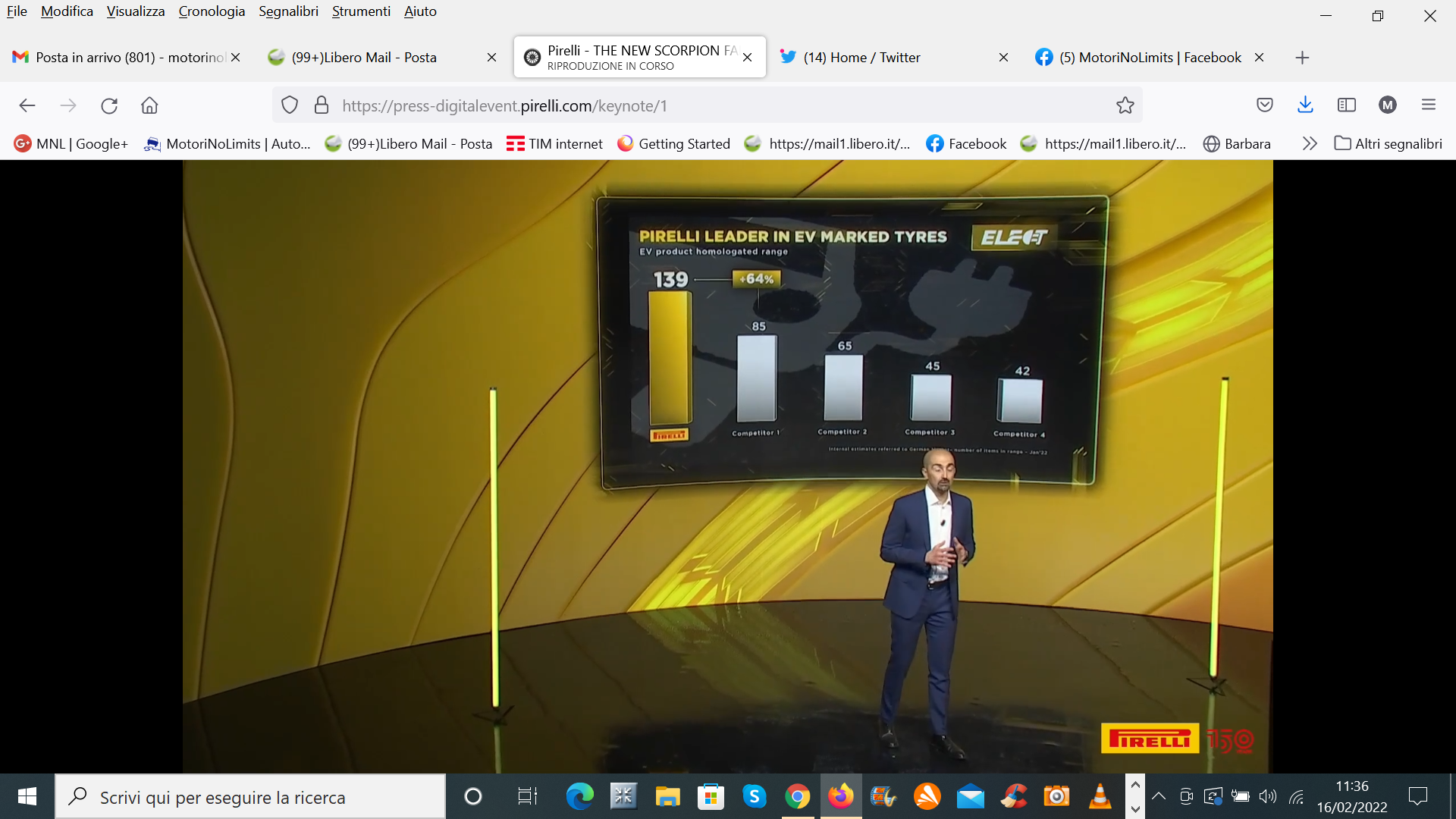Click the Save to Pocket icon

1264,105
